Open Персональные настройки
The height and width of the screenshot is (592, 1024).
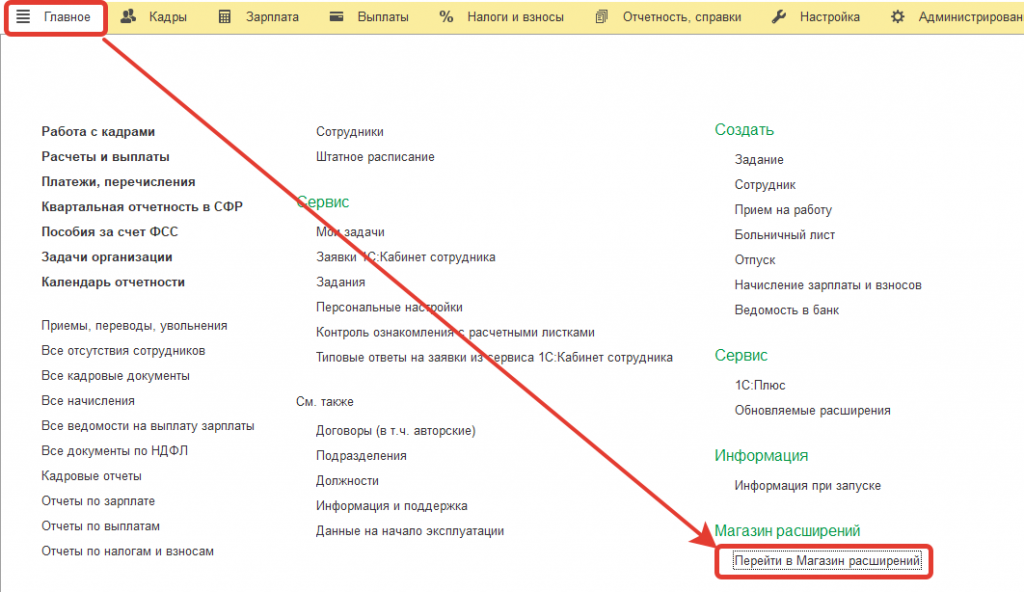[x=389, y=307]
